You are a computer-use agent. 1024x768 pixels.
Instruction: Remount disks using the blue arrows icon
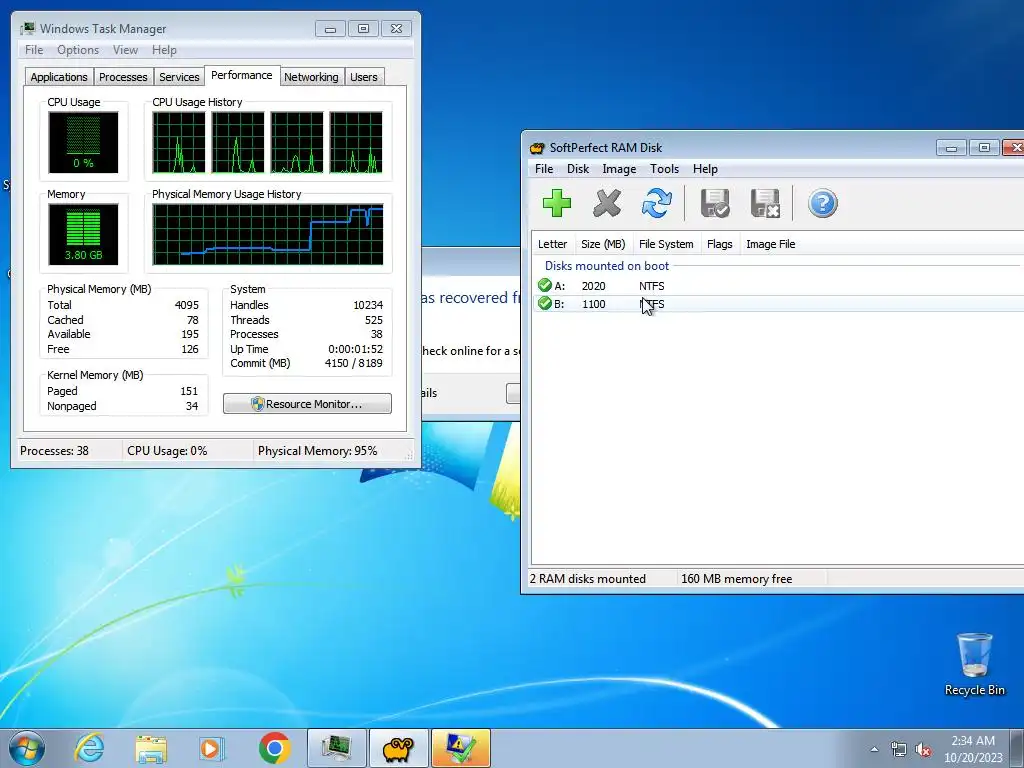coord(656,203)
